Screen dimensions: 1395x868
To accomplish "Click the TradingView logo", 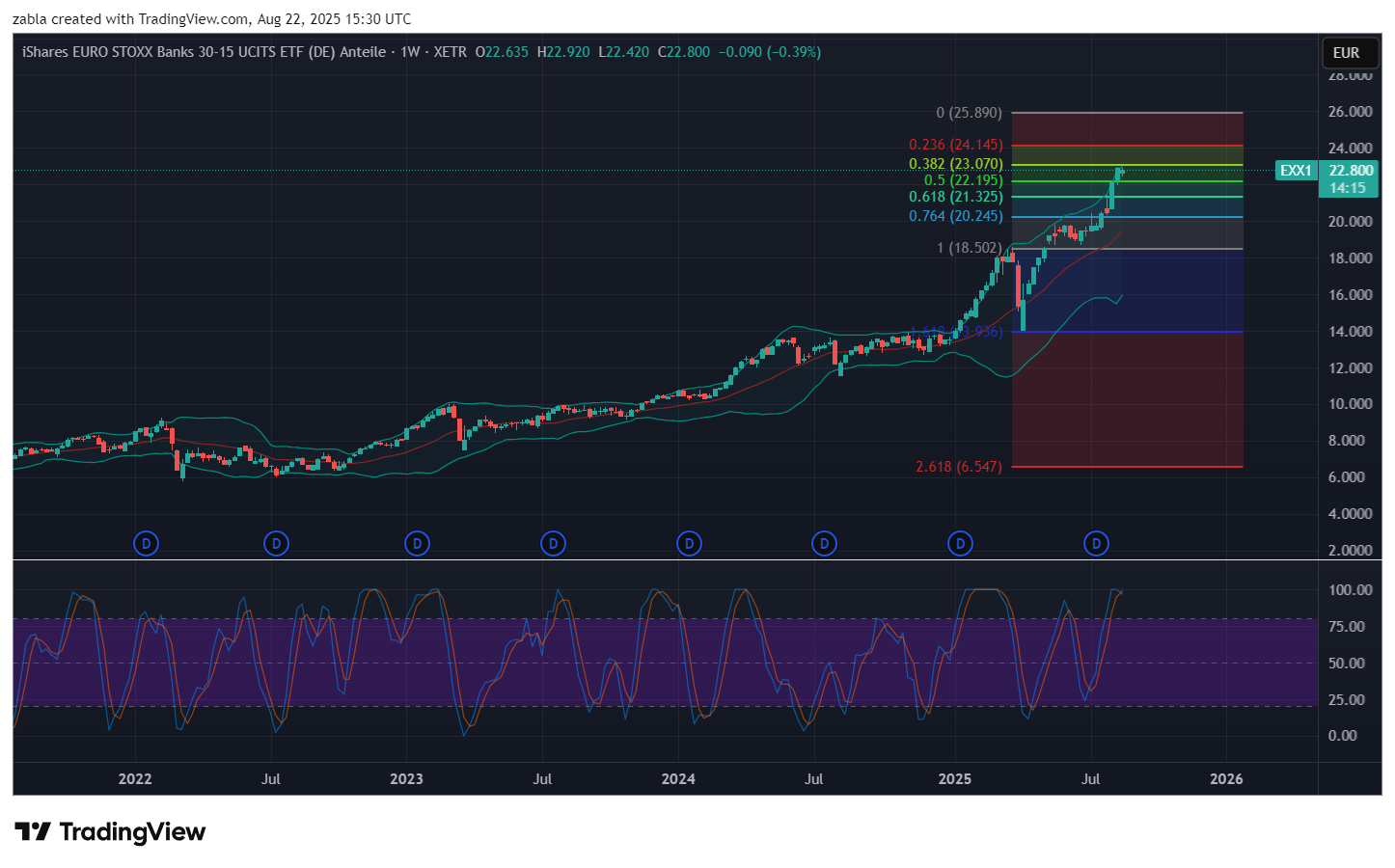I will [x=111, y=832].
